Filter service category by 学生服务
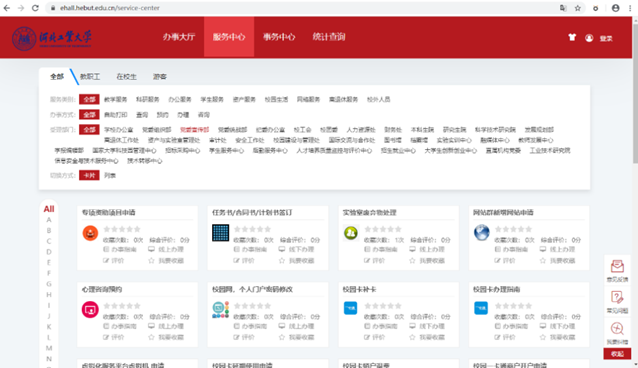 pyautogui.click(x=212, y=99)
